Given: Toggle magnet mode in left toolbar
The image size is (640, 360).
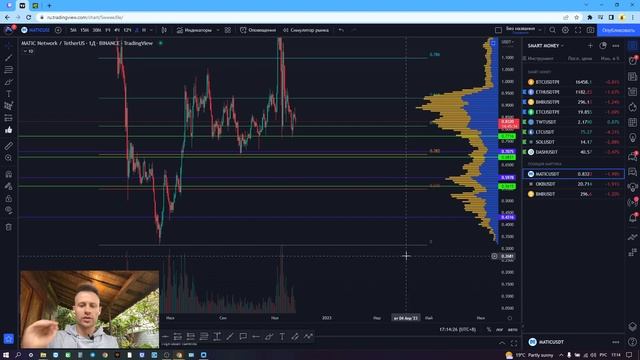Looking at the screenshot, I should coord(9,174).
